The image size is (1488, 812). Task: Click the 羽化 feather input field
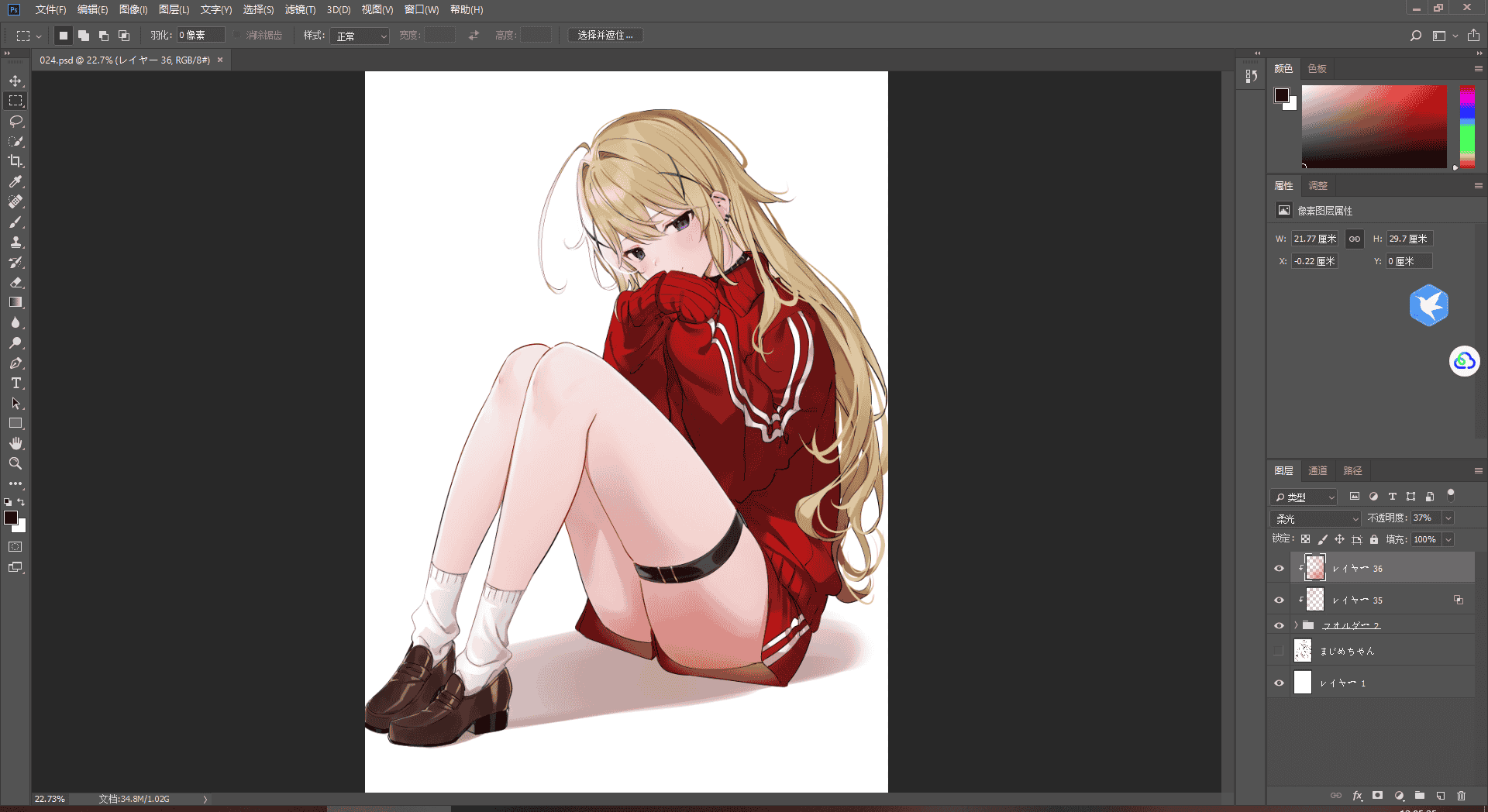201,36
